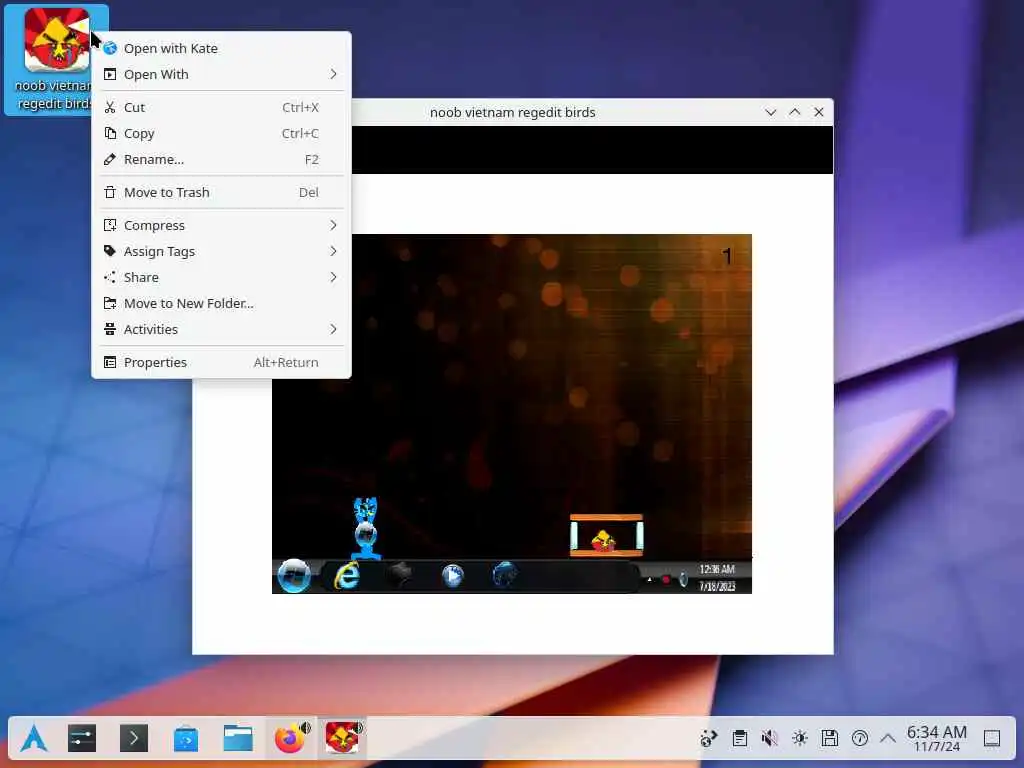
Task: Switch to Firefox in the taskbar
Action: (x=288, y=739)
